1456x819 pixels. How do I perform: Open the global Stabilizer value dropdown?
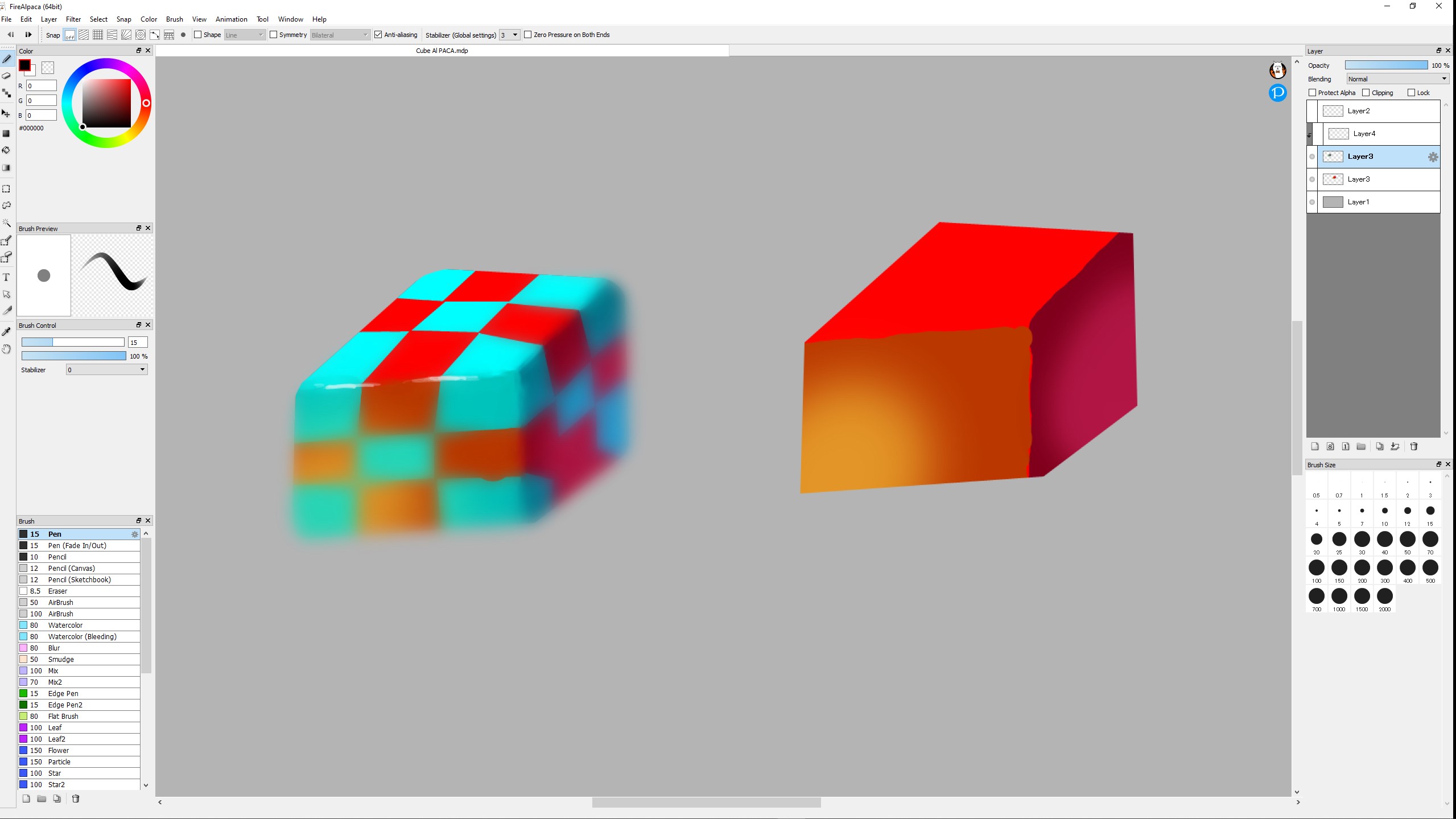[510, 35]
